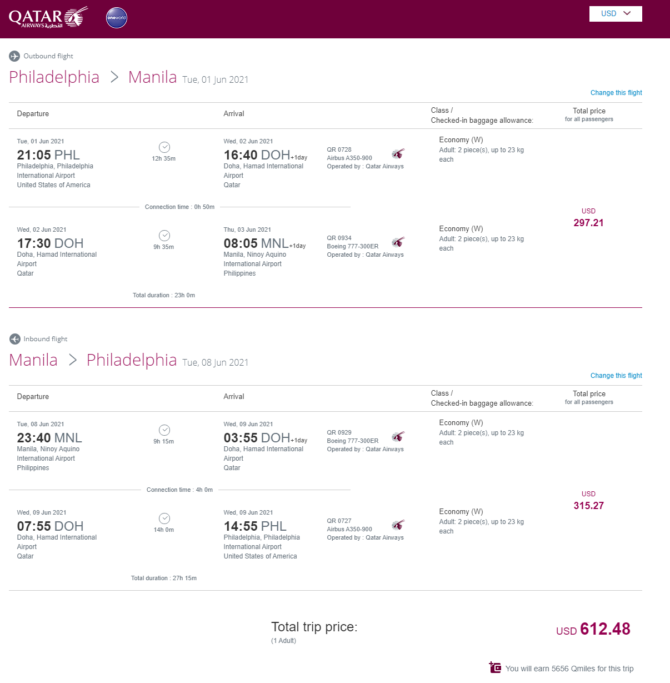The image size is (670, 683).
Task: Click the oryx airline logo beside QR 0934
Action: tap(398, 242)
